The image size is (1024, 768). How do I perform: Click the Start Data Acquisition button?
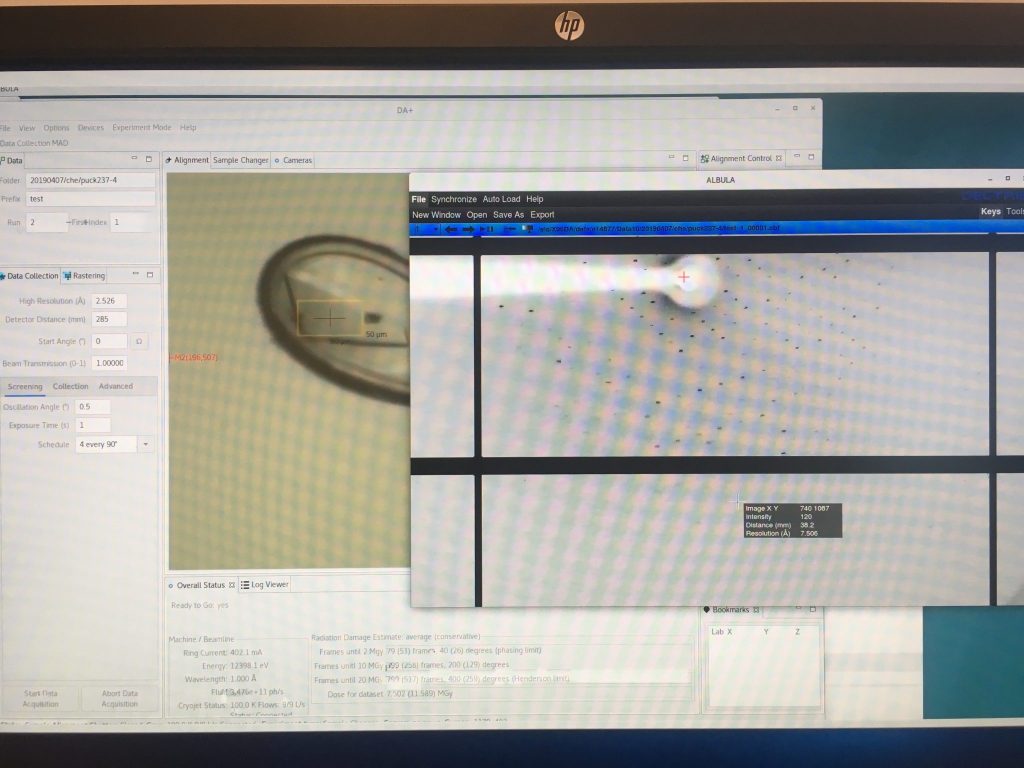pos(38,697)
